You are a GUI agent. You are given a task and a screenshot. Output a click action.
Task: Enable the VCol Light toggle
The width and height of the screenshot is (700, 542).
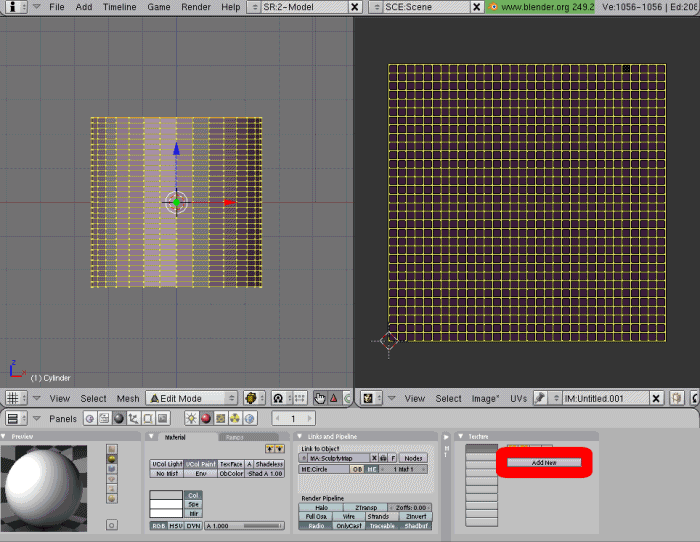(166, 464)
